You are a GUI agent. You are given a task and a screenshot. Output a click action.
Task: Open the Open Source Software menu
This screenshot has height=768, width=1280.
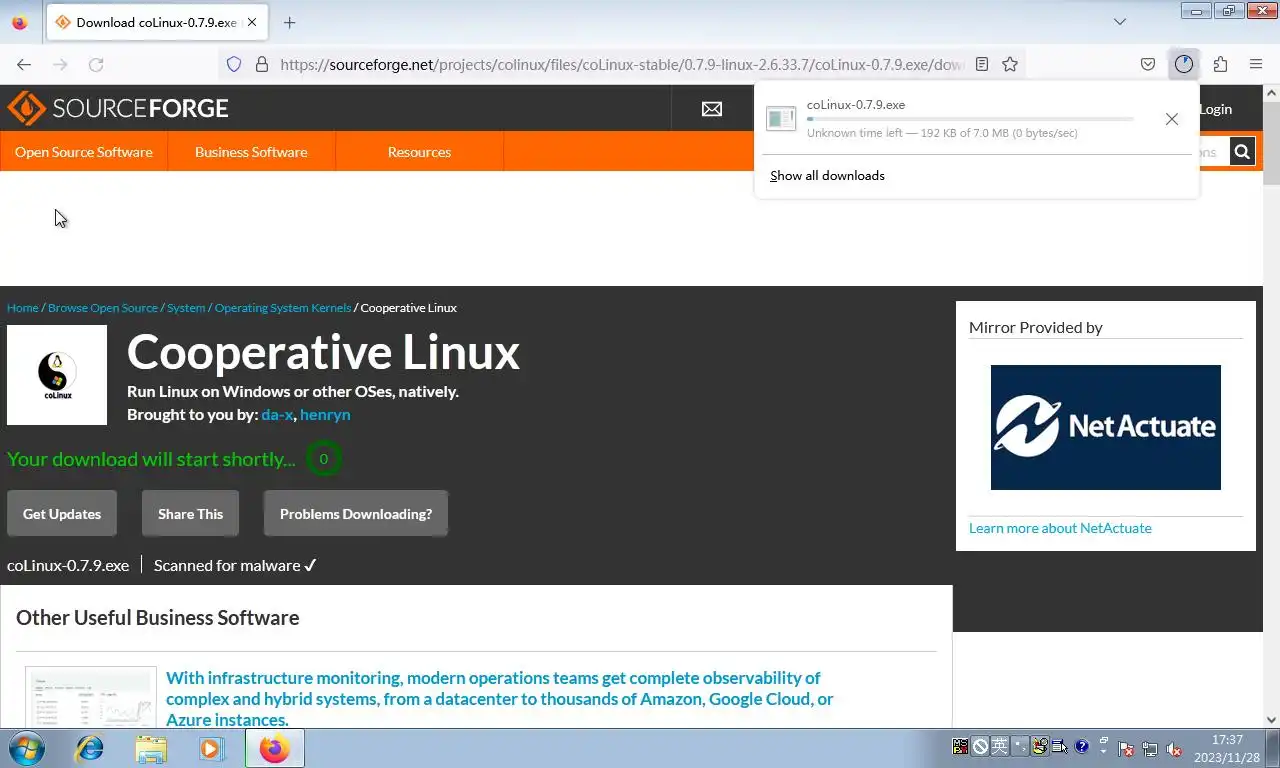(84, 152)
